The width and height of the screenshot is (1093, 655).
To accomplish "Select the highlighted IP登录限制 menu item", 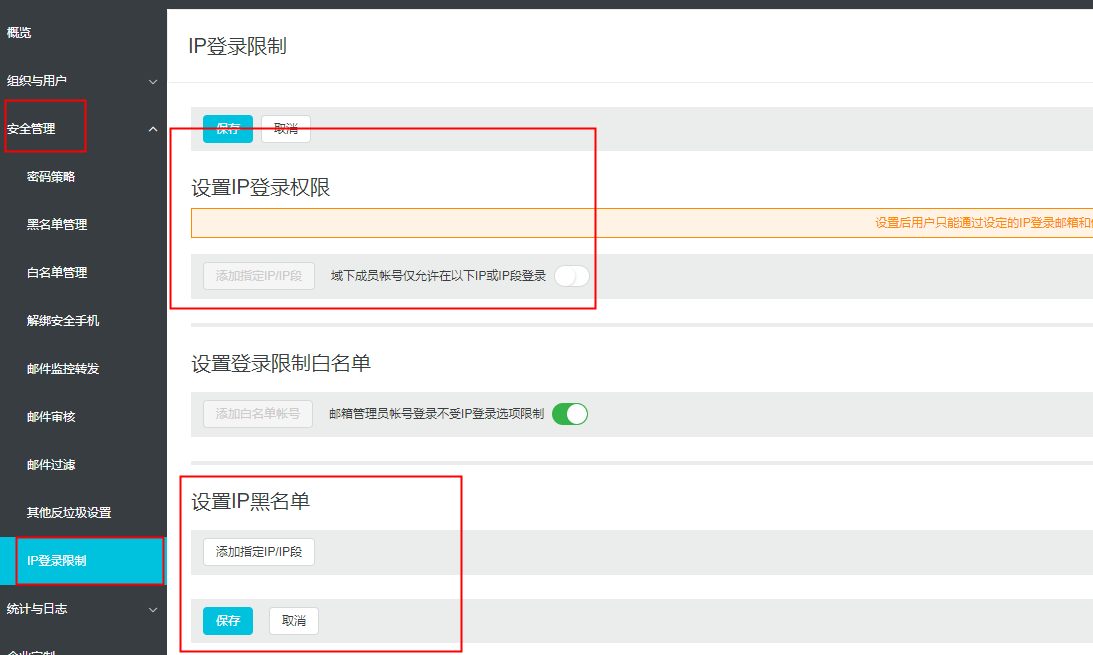I will tap(57, 561).
